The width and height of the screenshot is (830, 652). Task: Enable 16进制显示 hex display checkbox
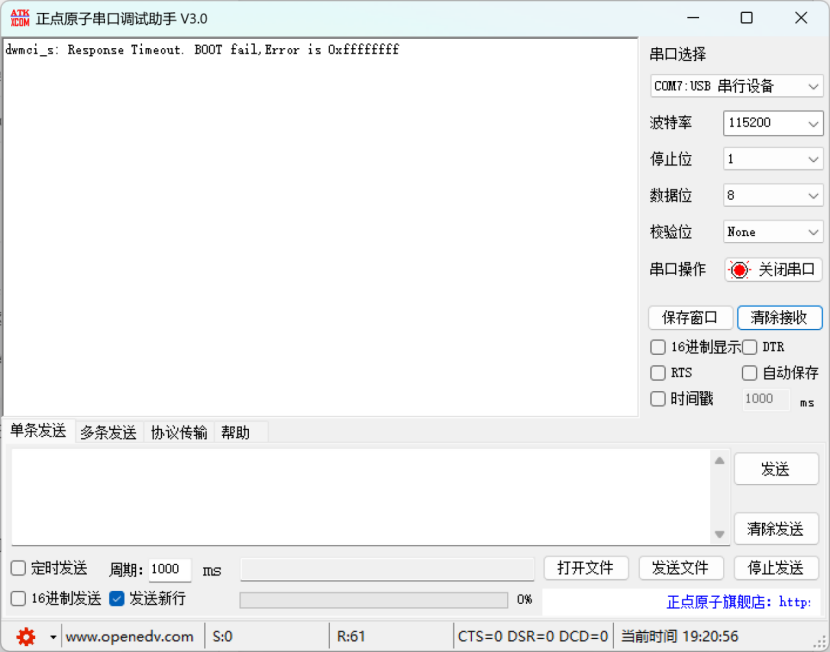658,347
